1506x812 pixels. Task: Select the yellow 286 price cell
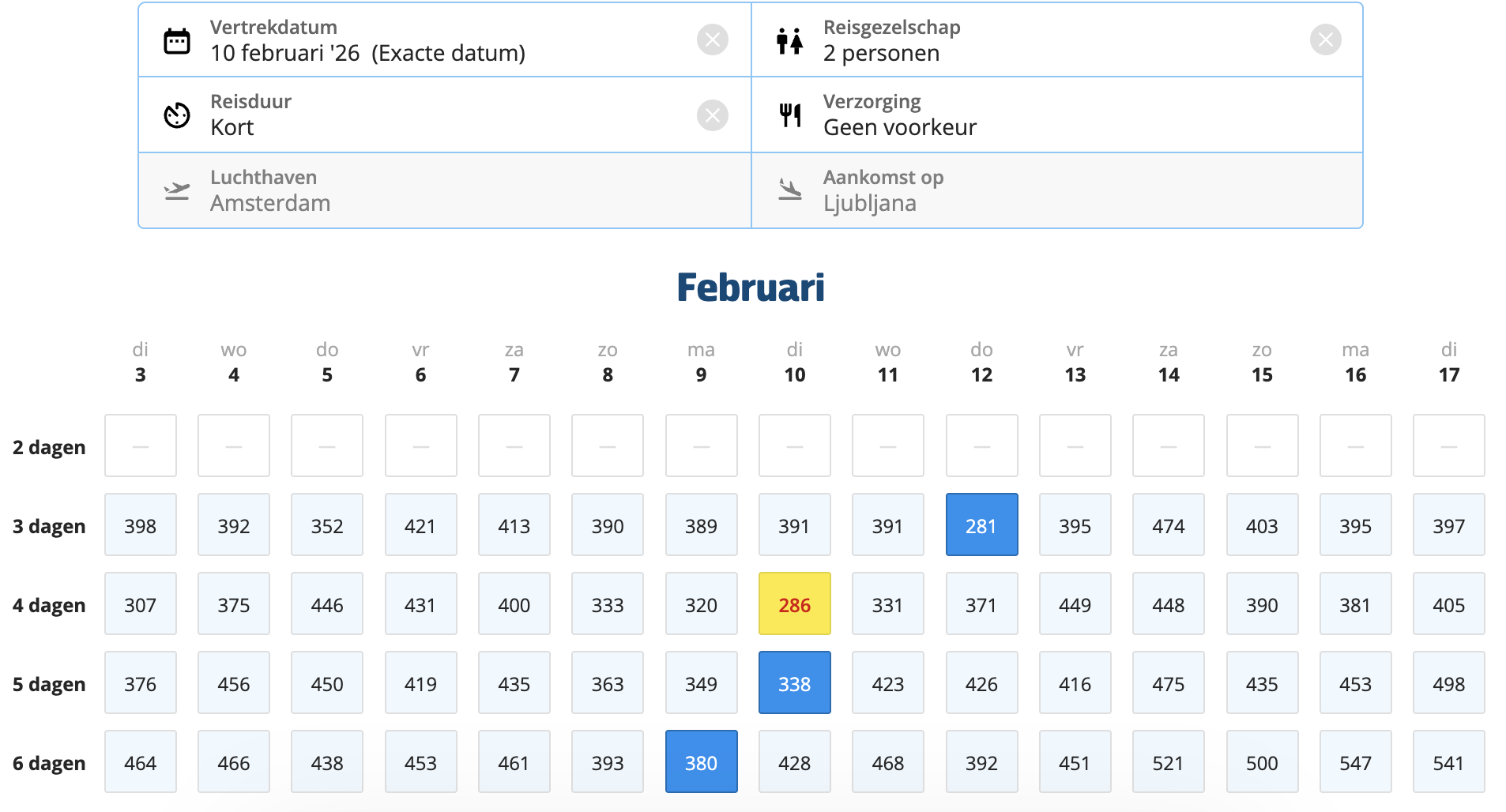pyautogui.click(x=794, y=604)
